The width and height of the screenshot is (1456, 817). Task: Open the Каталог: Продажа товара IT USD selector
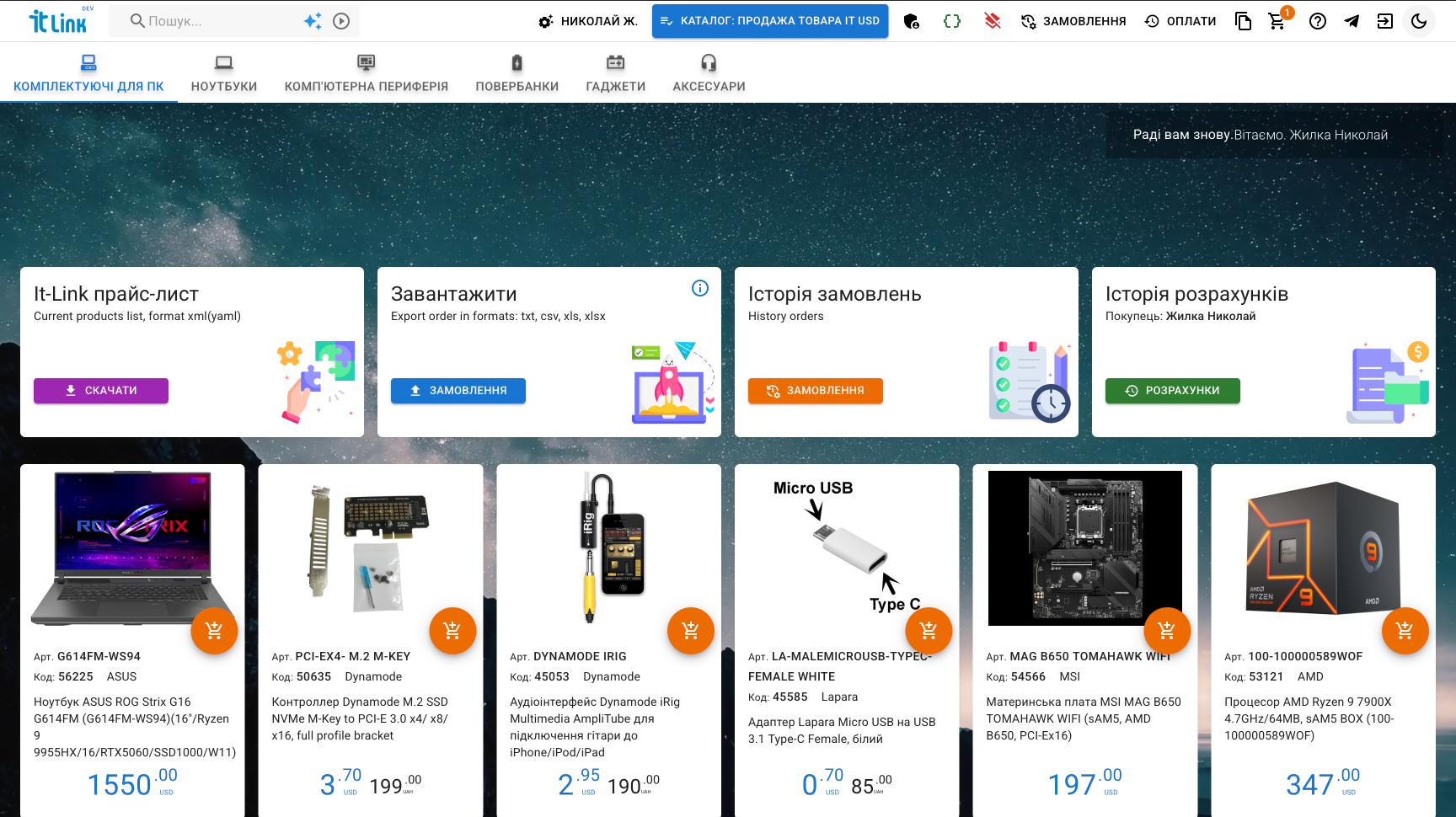point(770,21)
